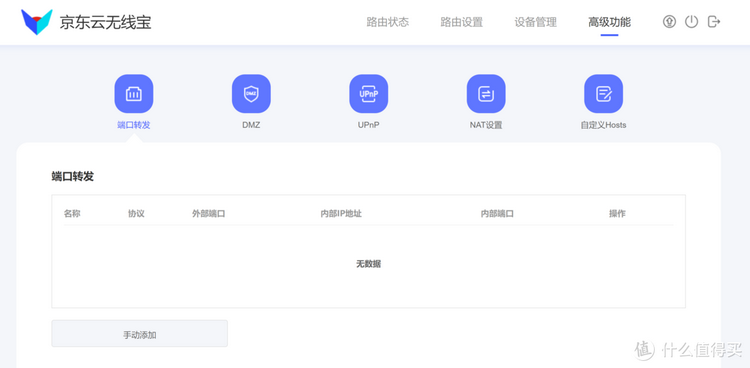Open the DMZ shield icon
Viewport: 750px width, 368px height.
coord(251,94)
